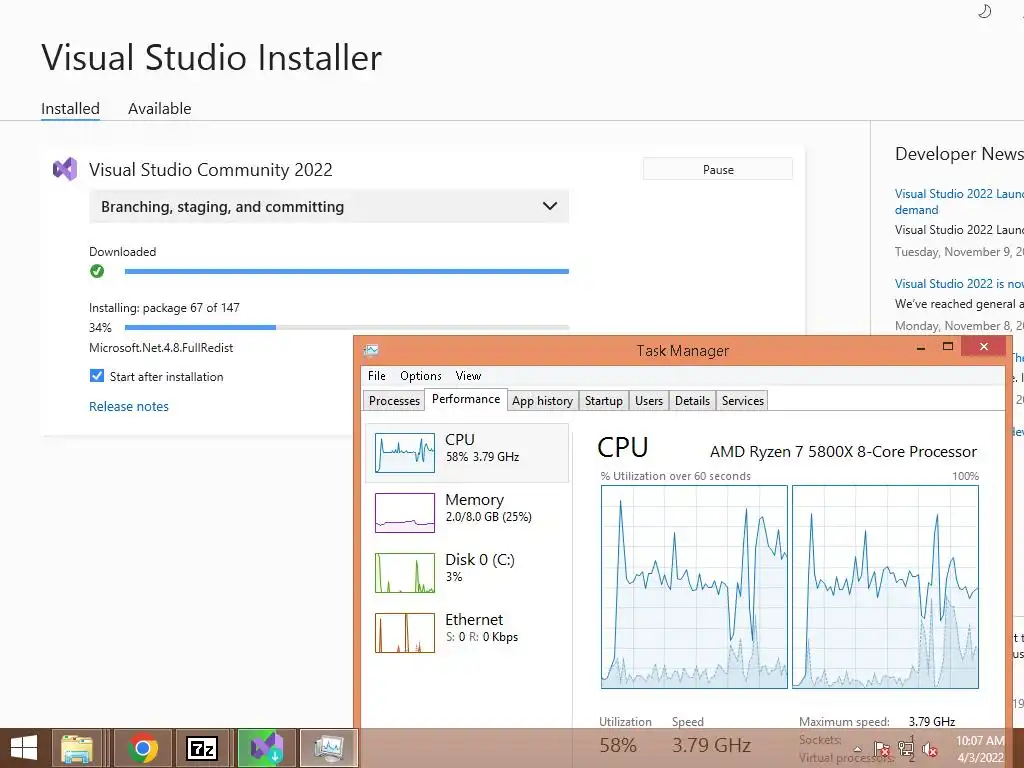Minimize the Task Manager window
The image size is (1024, 768).
pyautogui.click(x=921, y=348)
